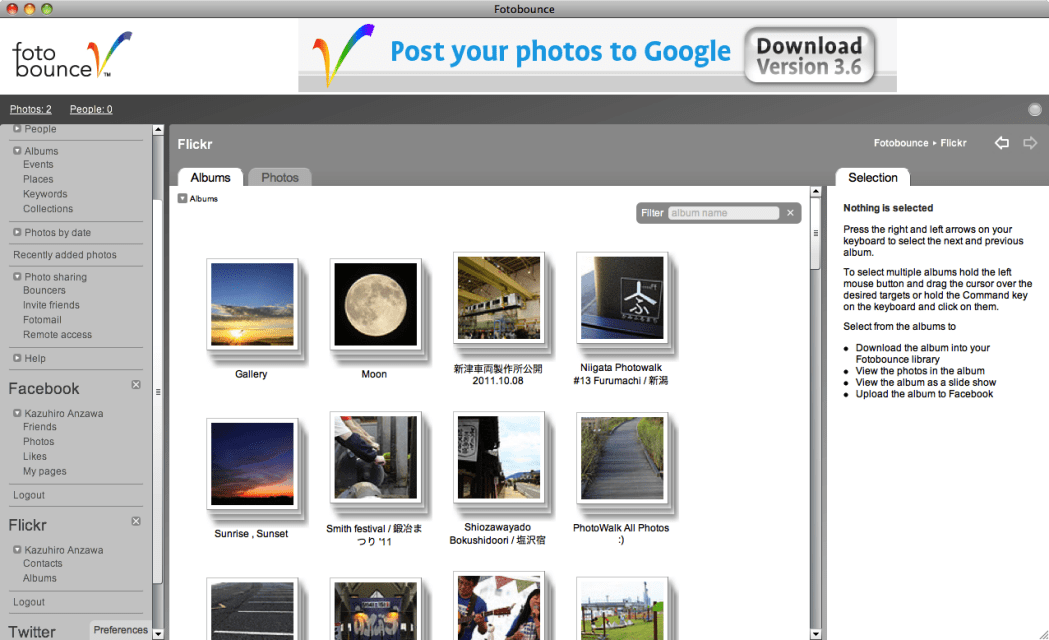Click the album grid scroll up arrow
This screenshot has width=1049, height=640.
(x=816, y=192)
